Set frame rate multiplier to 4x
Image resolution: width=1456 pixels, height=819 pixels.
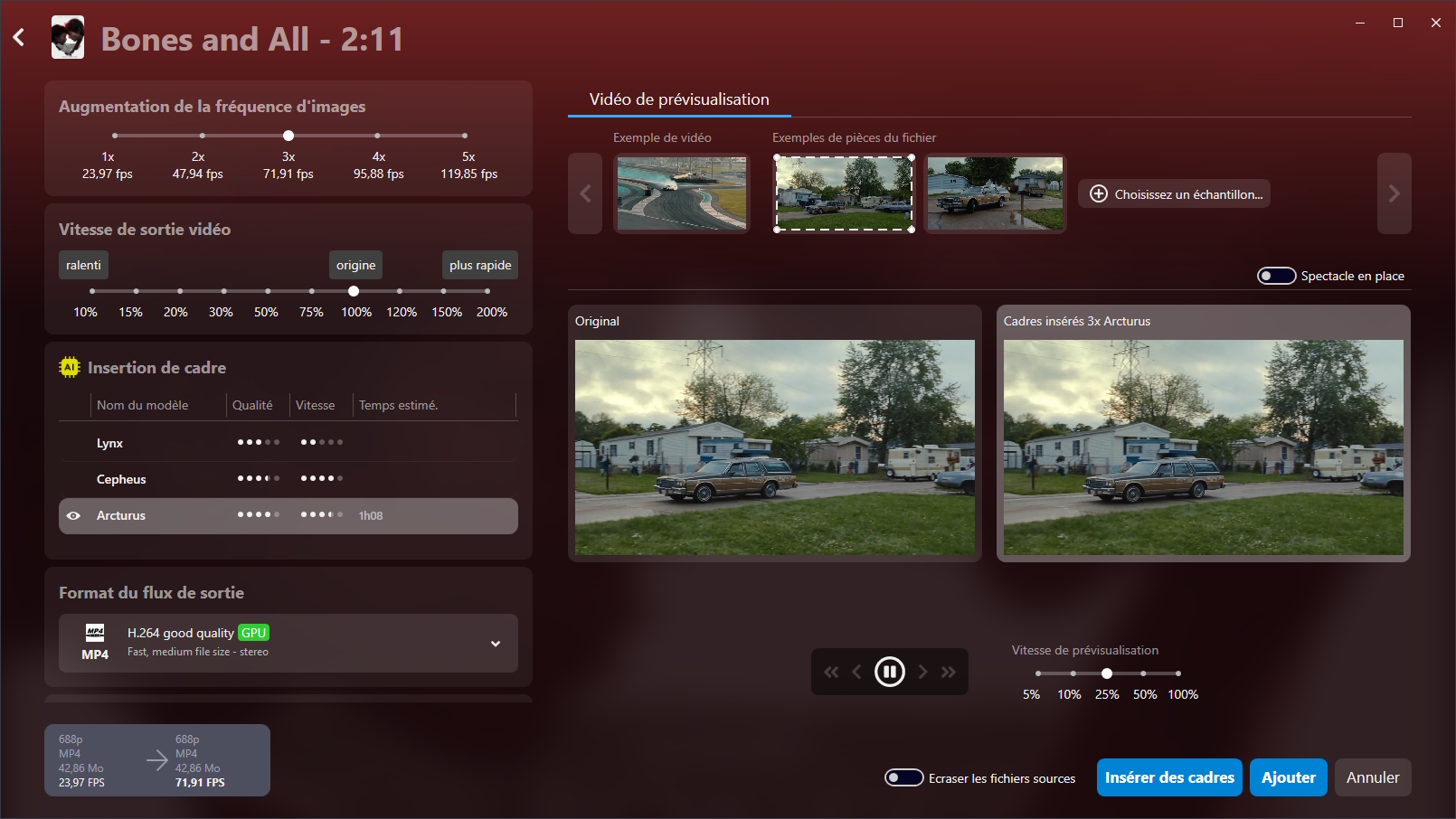pyautogui.click(x=377, y=136)
